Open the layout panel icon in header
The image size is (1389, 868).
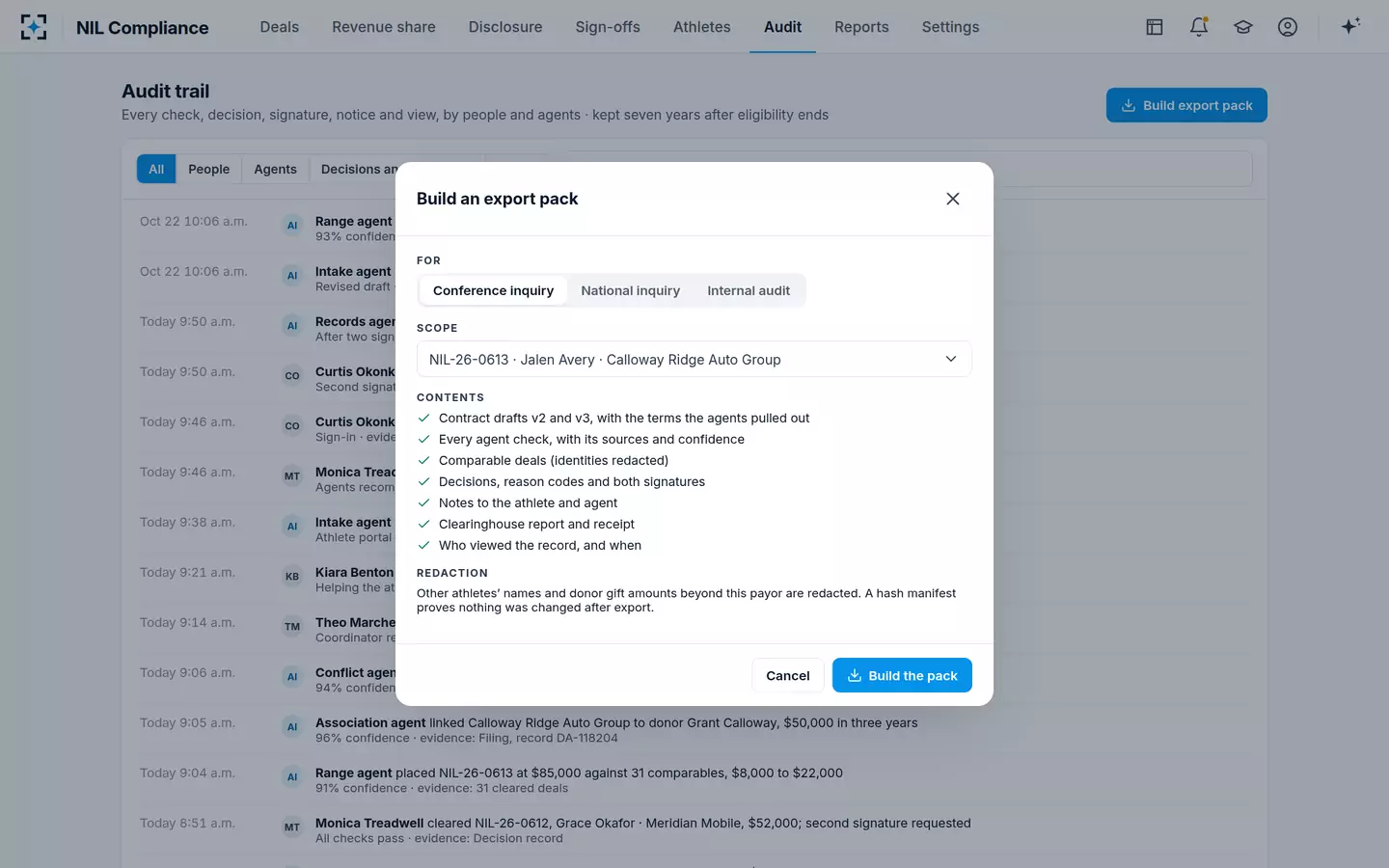(1155, 27)
